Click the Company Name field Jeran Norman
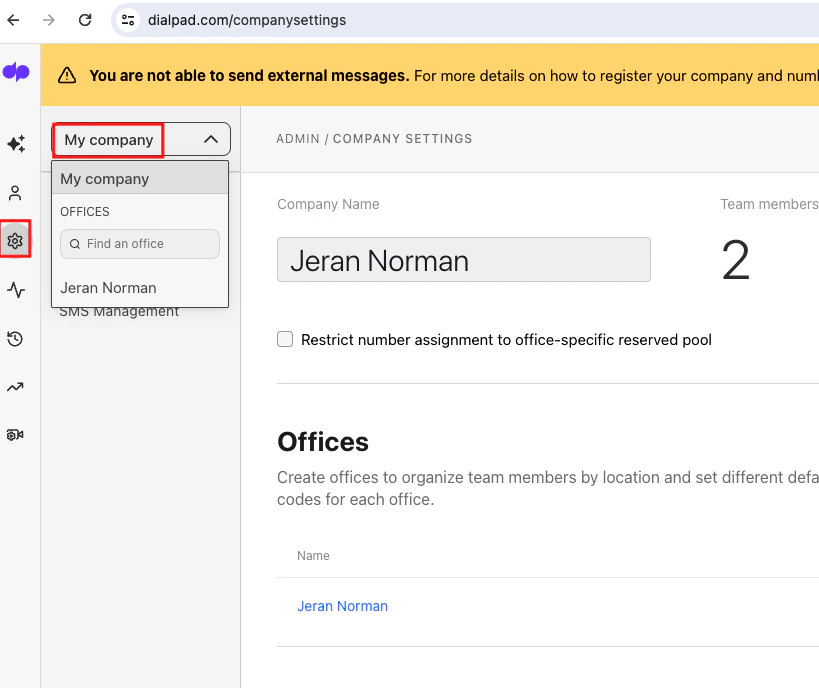The image size is (819, 688). click(x=464, y=260)
